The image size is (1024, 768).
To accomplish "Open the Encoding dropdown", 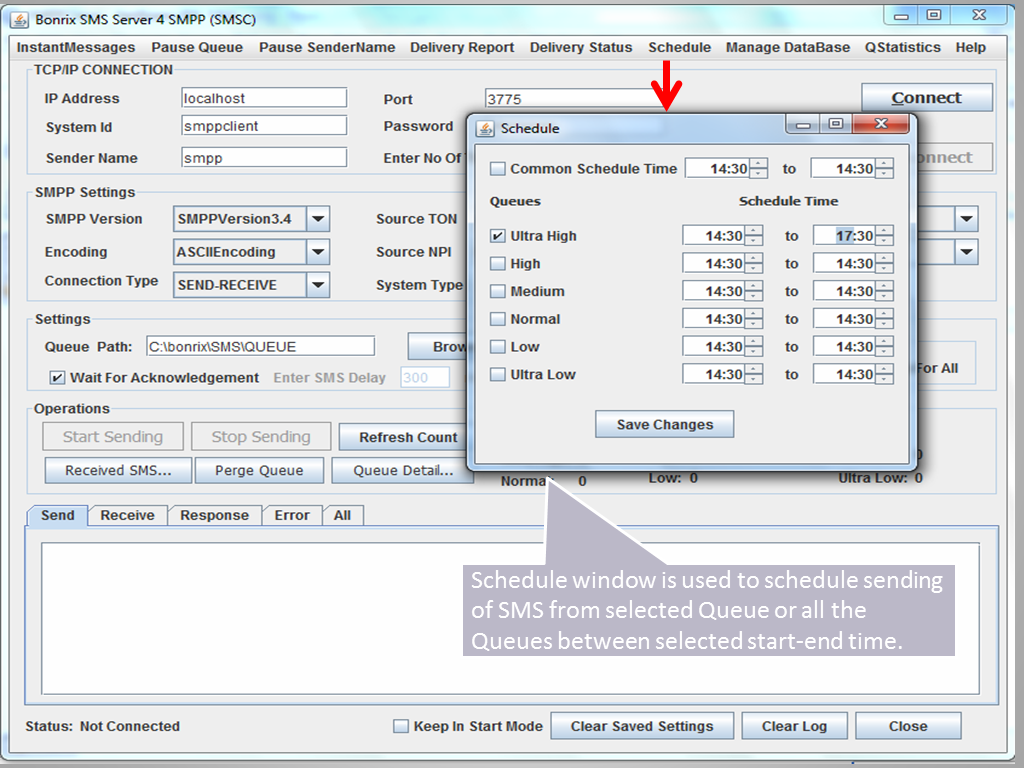I will pyautogui.click(x=318, y=252).
